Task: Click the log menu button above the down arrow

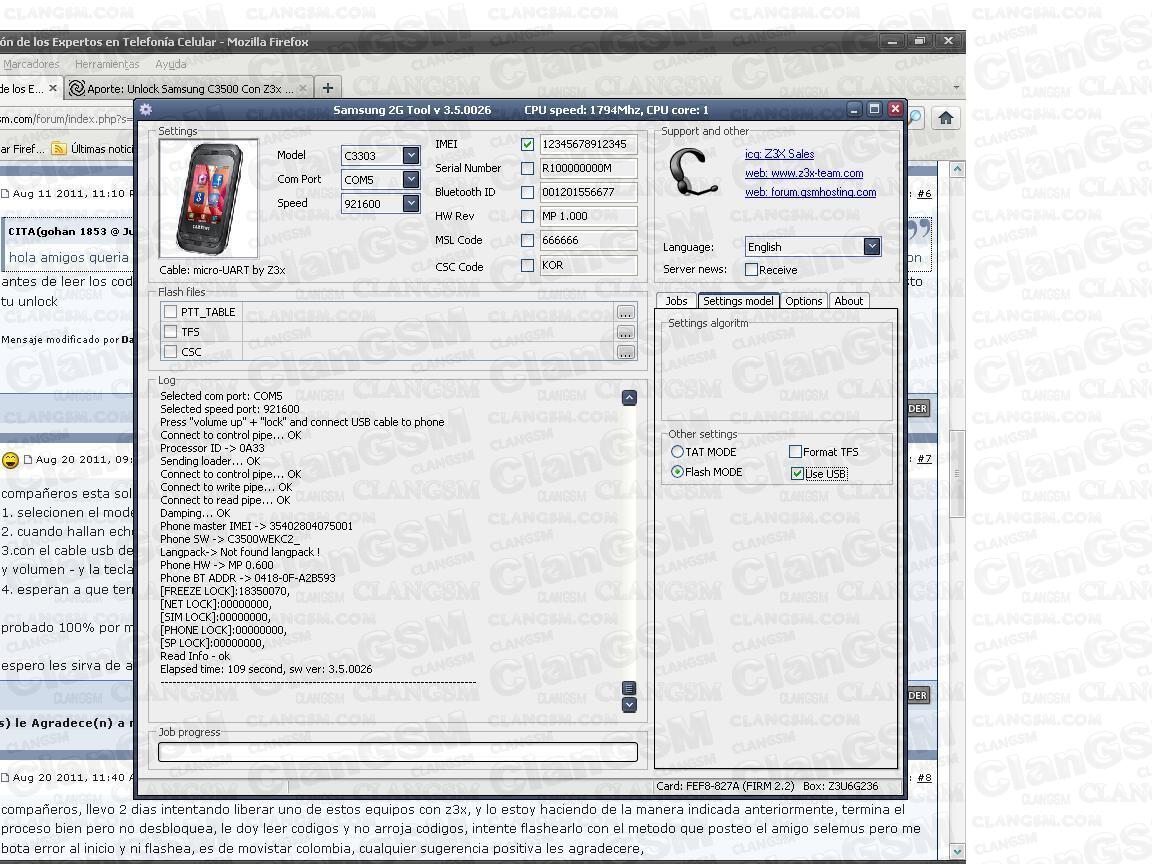Action: [629, 688]
